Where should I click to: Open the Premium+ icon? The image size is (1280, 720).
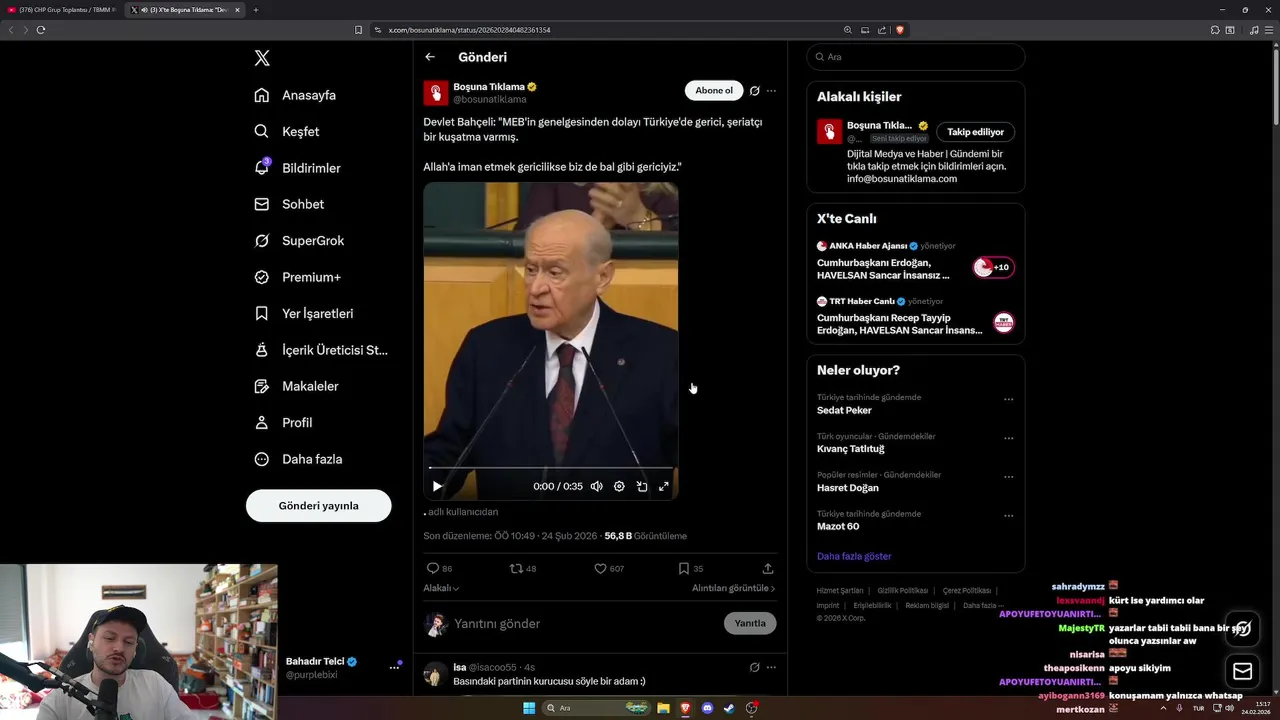tap(262, 277)
